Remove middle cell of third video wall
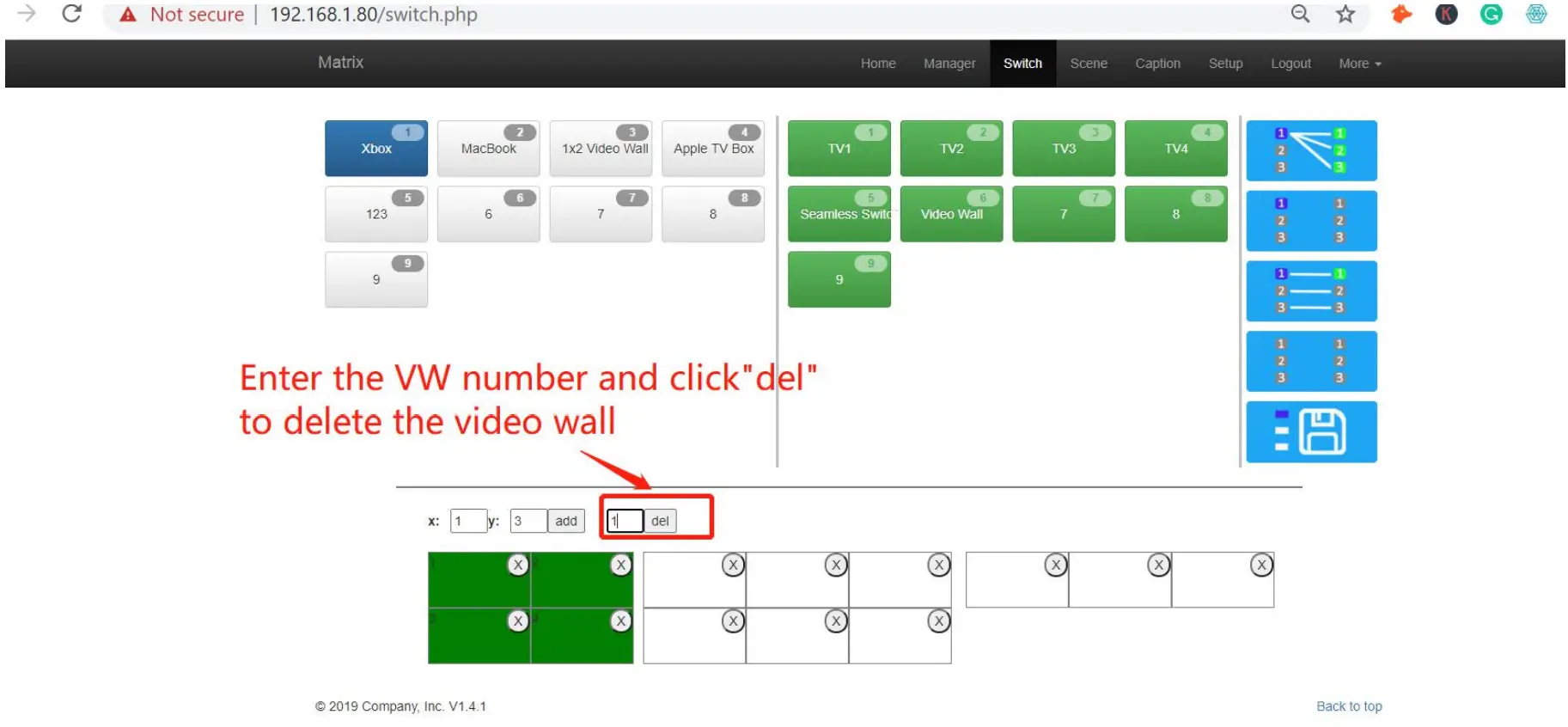1568x727 pixels. 1159,565
